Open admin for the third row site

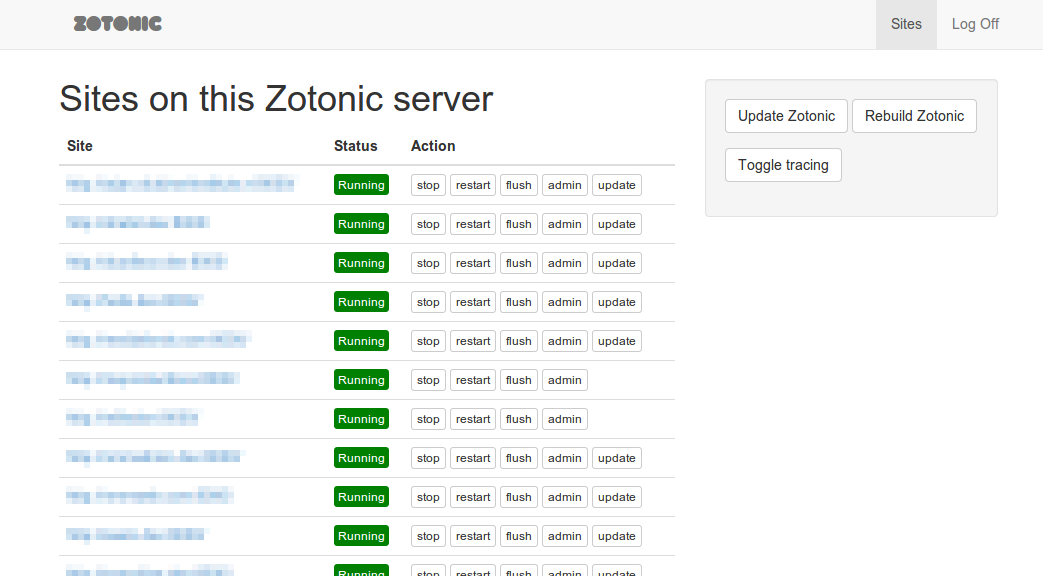click(565, 263)
